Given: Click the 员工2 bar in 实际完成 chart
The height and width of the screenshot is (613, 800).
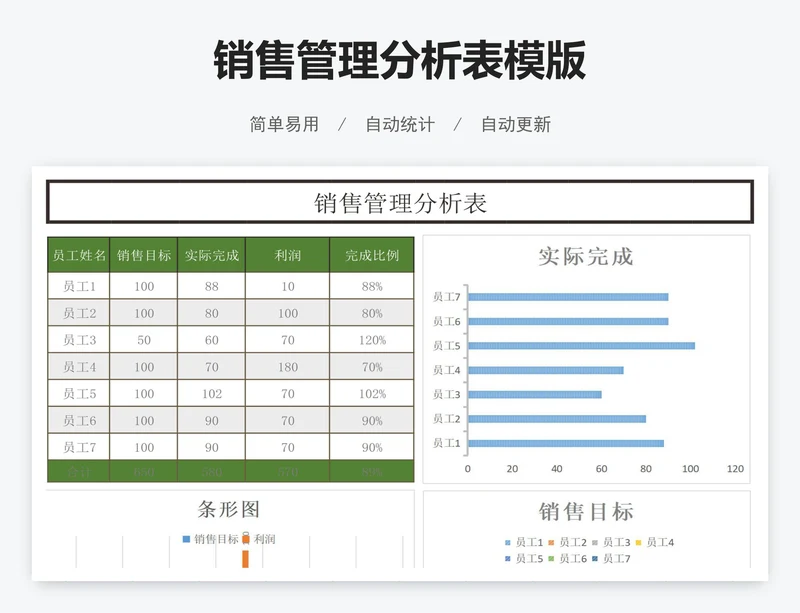Looking at the screenshot, I should click(x=557, y=419).
